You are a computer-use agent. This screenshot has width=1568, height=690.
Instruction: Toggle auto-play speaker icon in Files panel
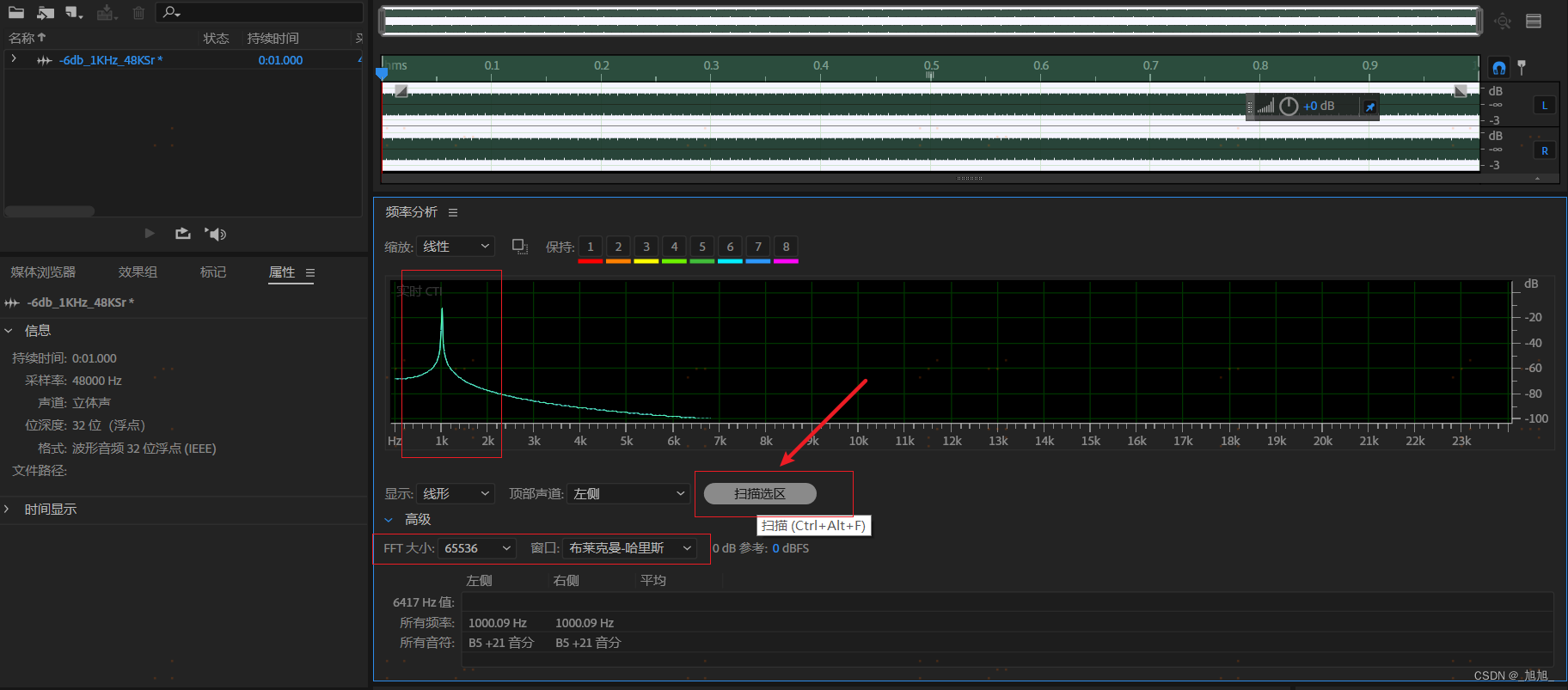pos(215,234)
